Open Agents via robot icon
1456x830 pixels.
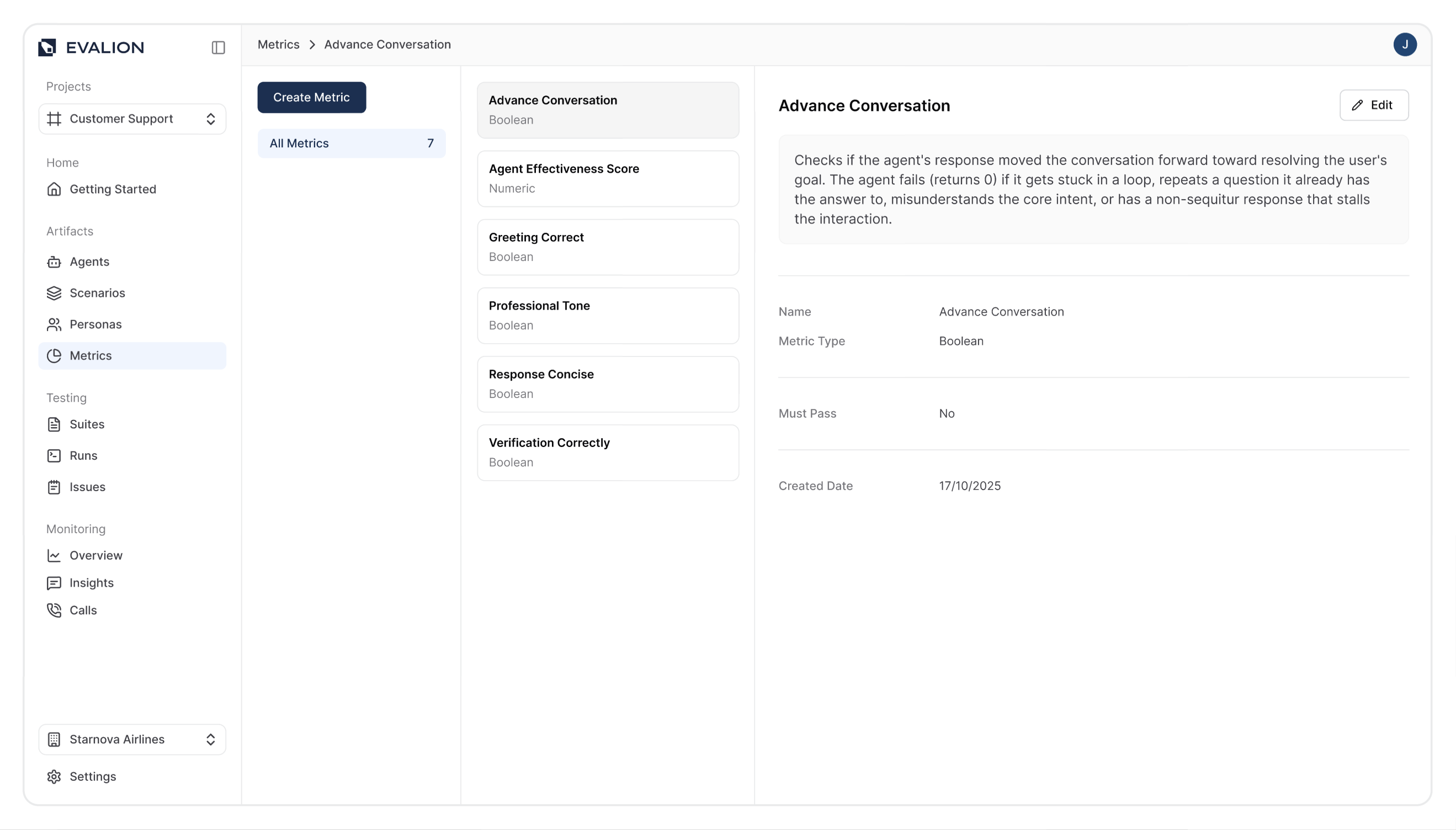click(x=54, y=262)
